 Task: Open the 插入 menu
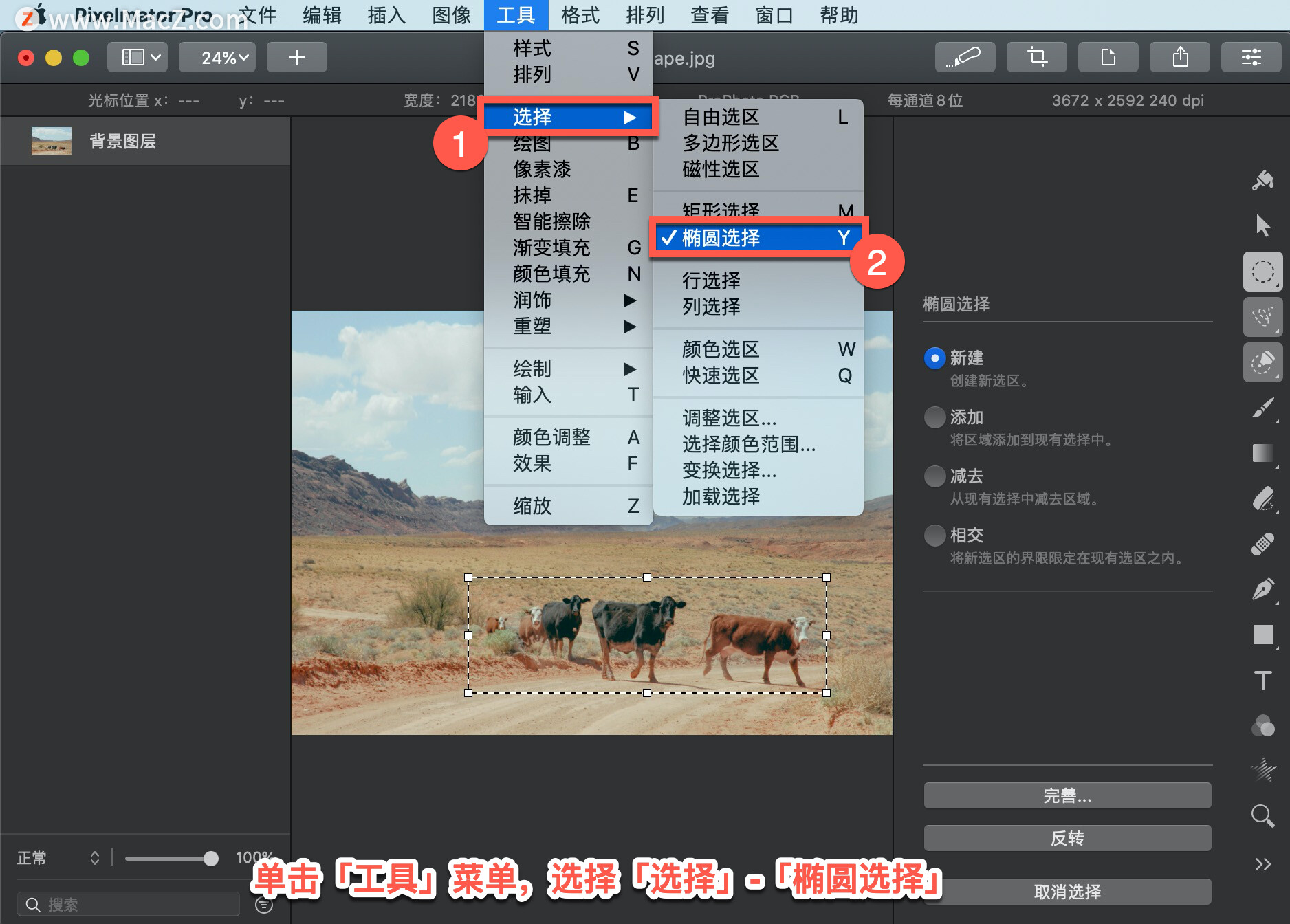[386, 15]
